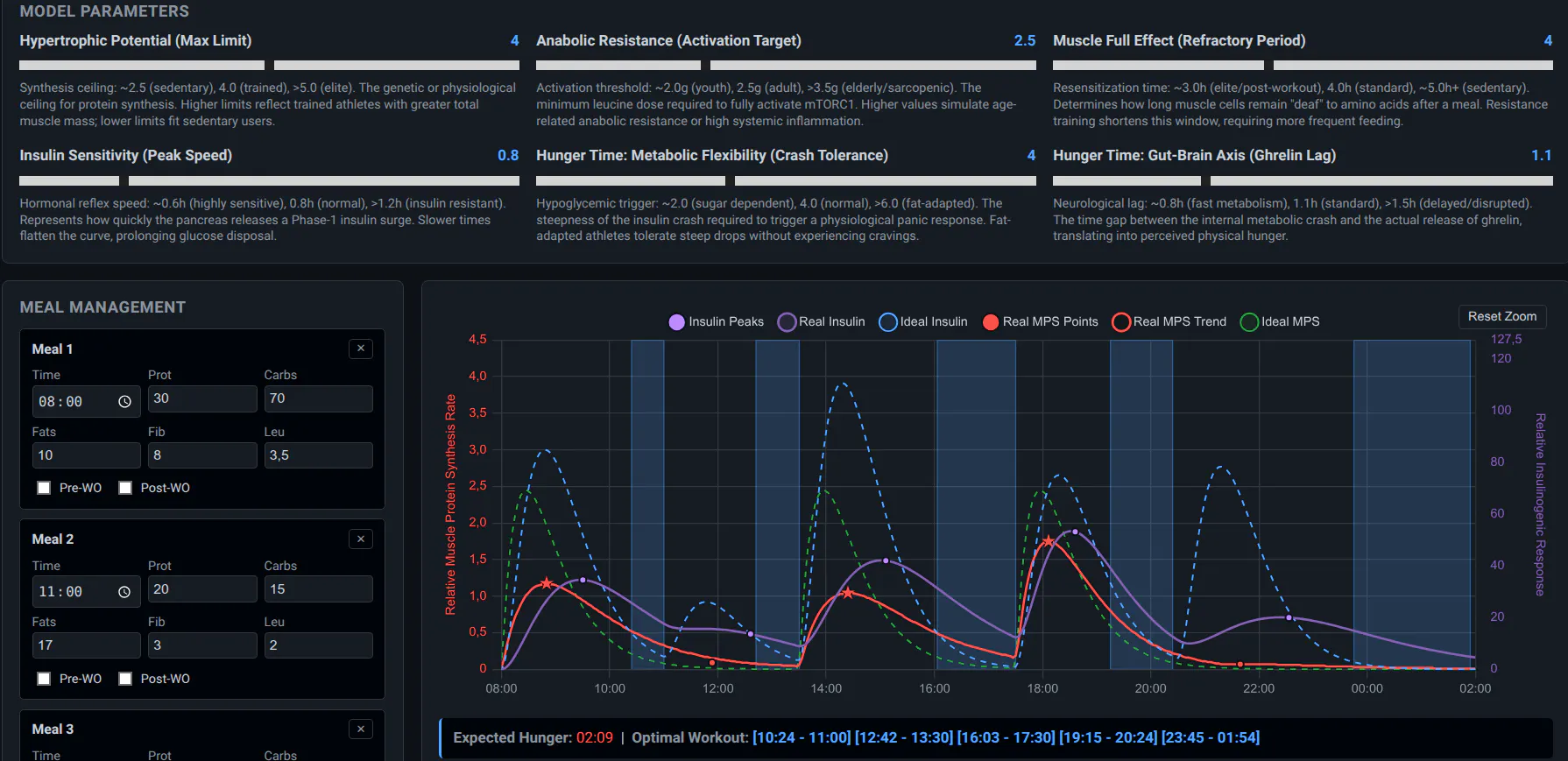Remove Meal 3 with its X button
The image size is (1568, 761).
click(361, 729)
